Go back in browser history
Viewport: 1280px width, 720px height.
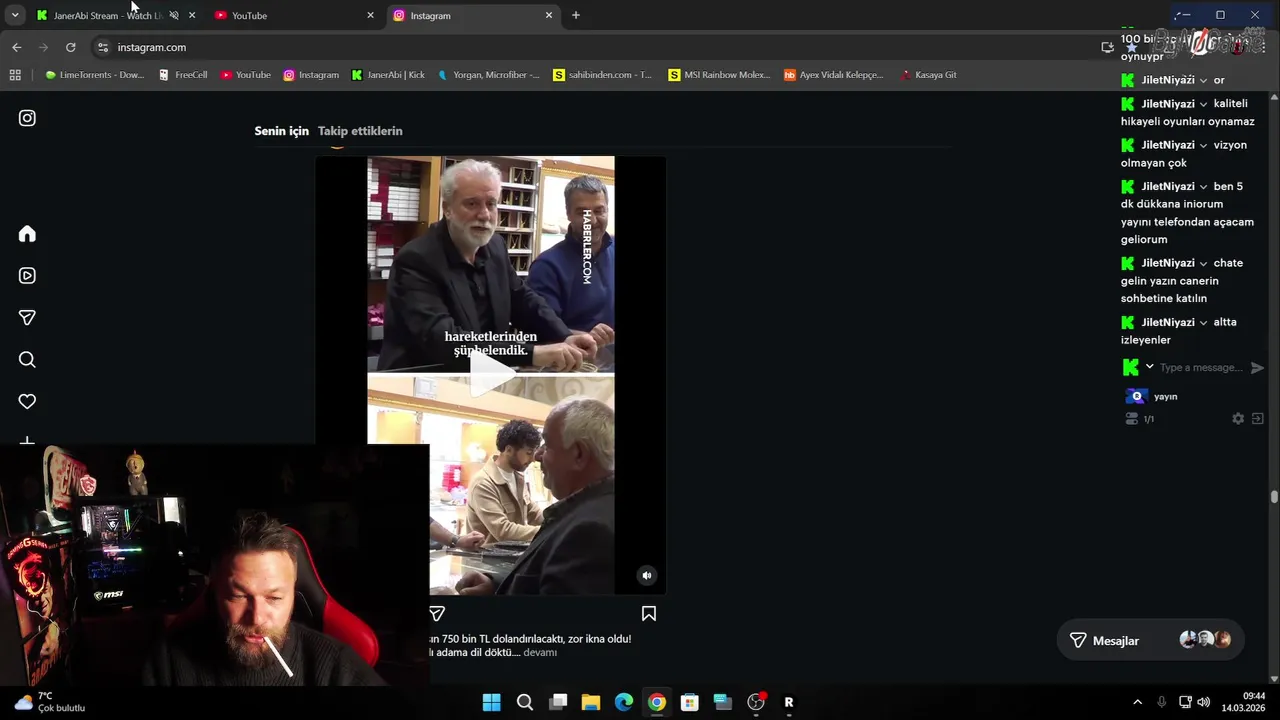[x=16, y=47]
